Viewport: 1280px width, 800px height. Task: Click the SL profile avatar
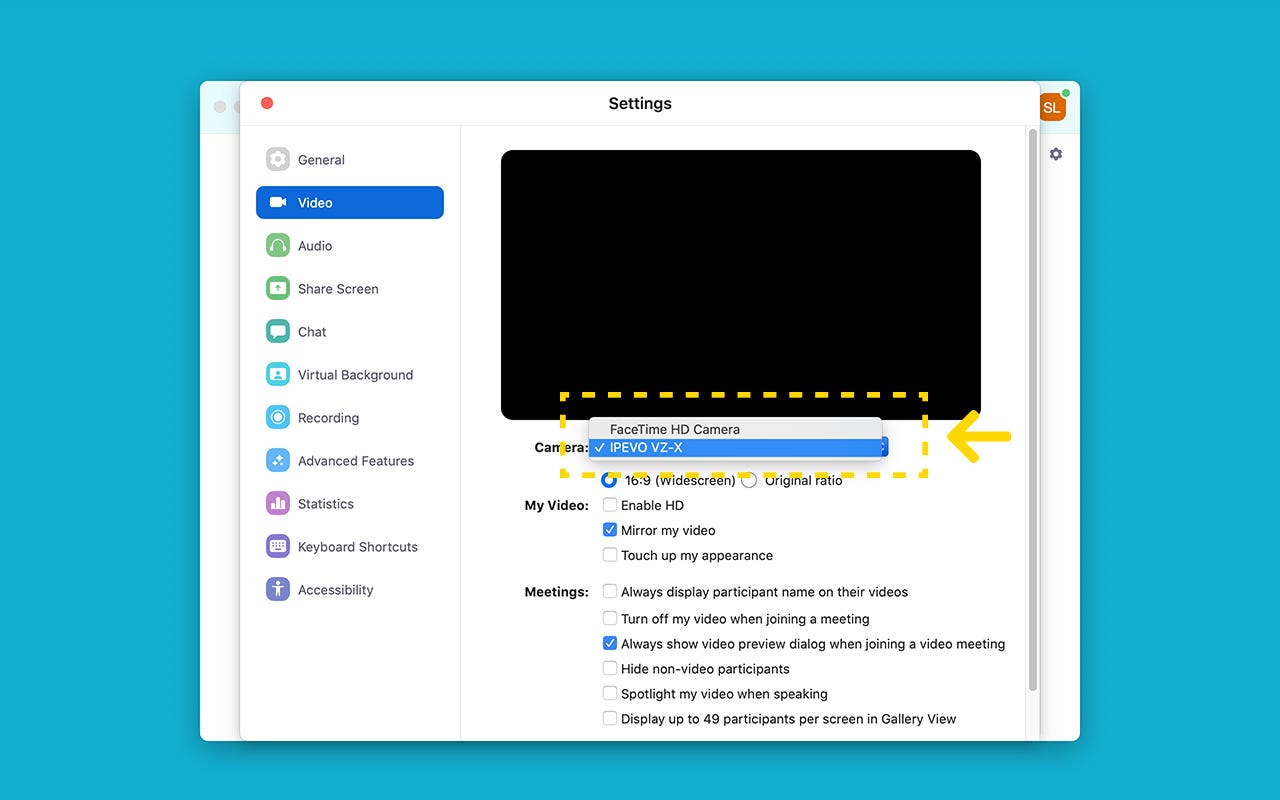click(1052, 107)
